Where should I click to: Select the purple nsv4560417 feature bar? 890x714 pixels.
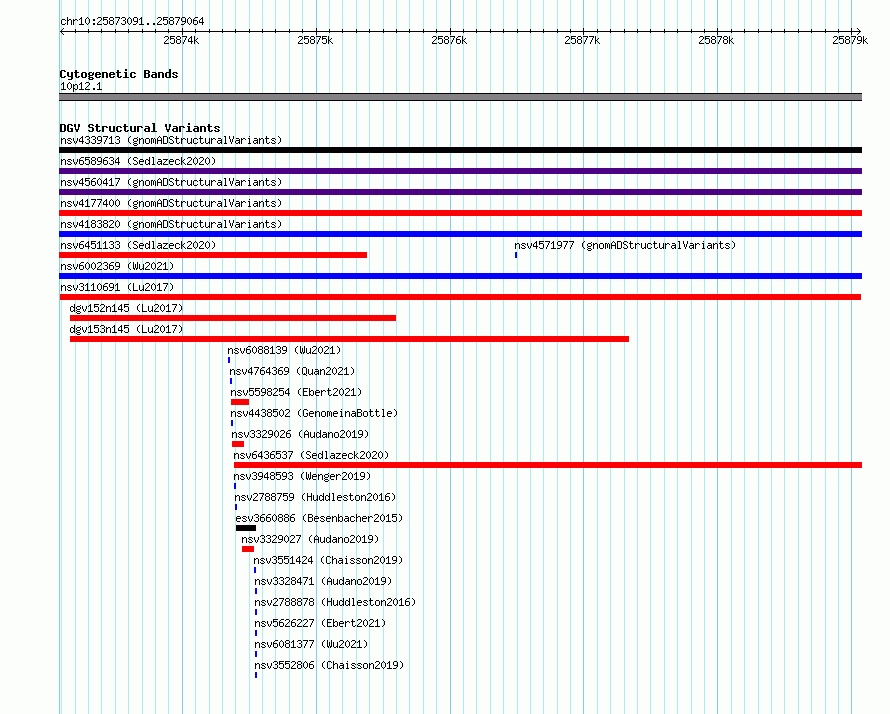coord(460,192)
